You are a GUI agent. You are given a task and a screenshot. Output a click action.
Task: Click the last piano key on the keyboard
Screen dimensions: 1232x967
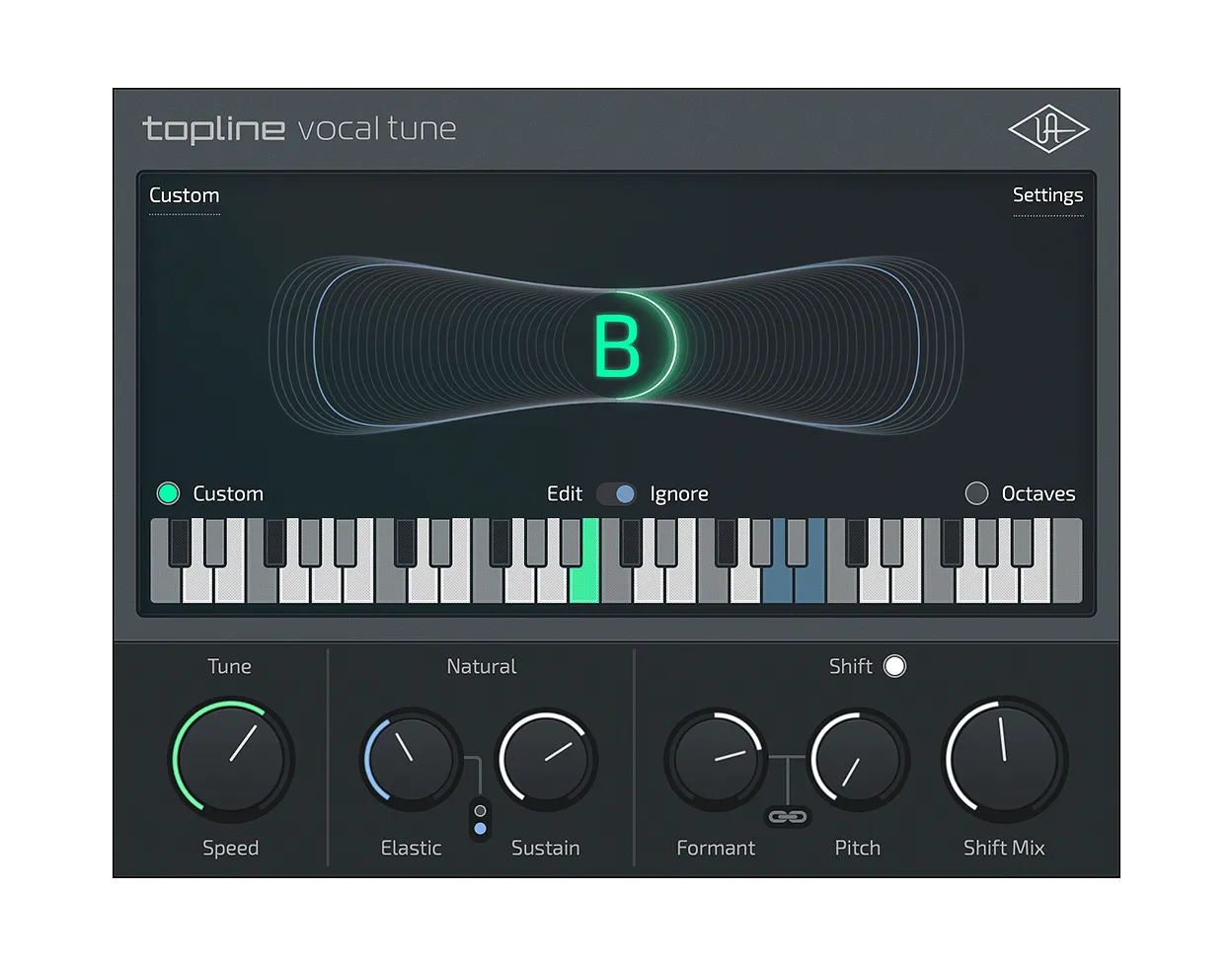pyautogui.click(x=1067, y=560)
